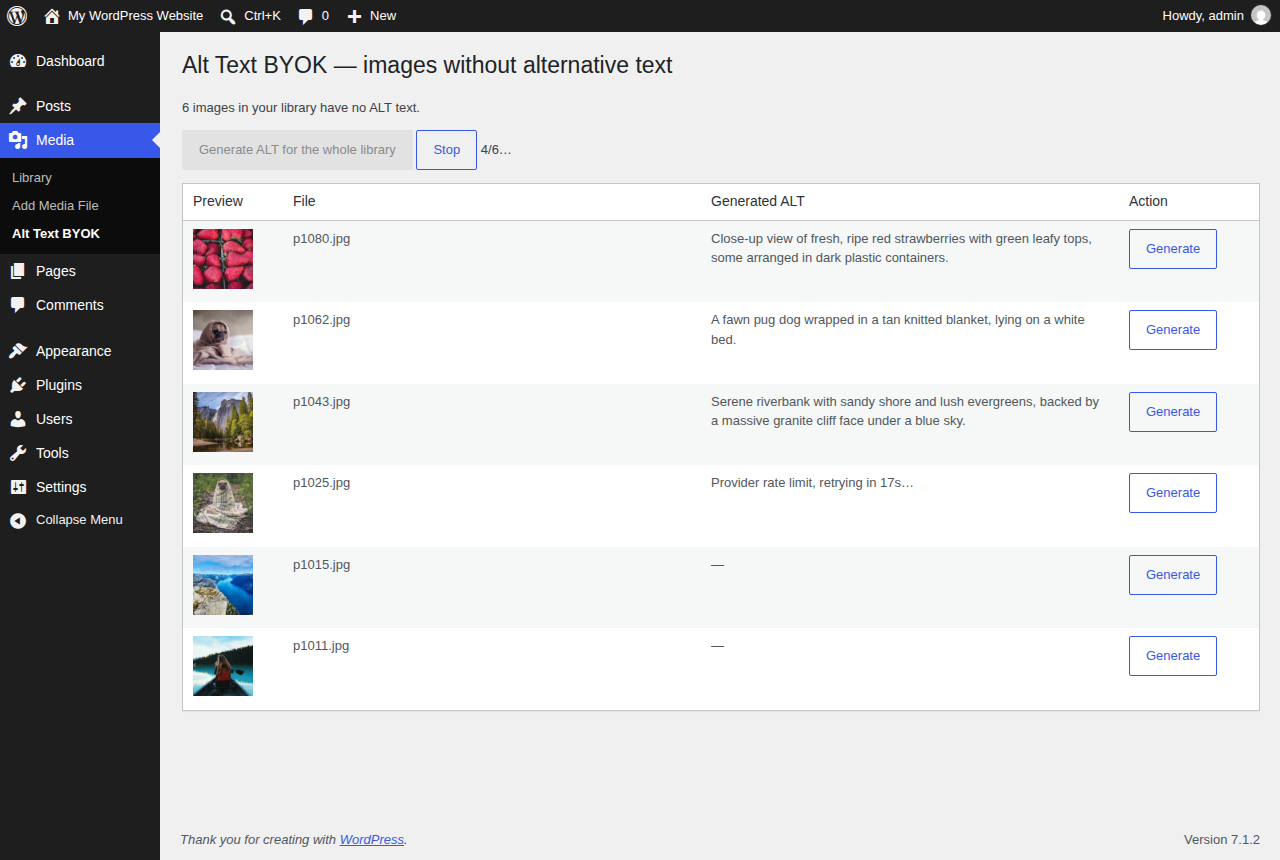Click the 'Provider rate limit, retrying' status text
Screen dimensions: 1280x860
(812, 483)
